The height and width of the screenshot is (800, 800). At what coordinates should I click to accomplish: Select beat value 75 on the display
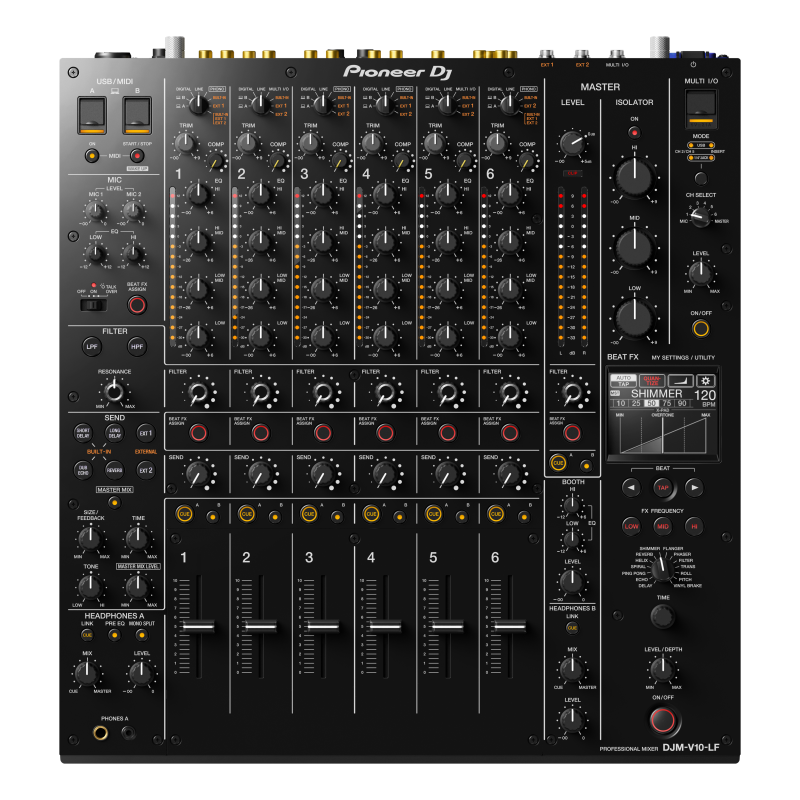point(667,403)
